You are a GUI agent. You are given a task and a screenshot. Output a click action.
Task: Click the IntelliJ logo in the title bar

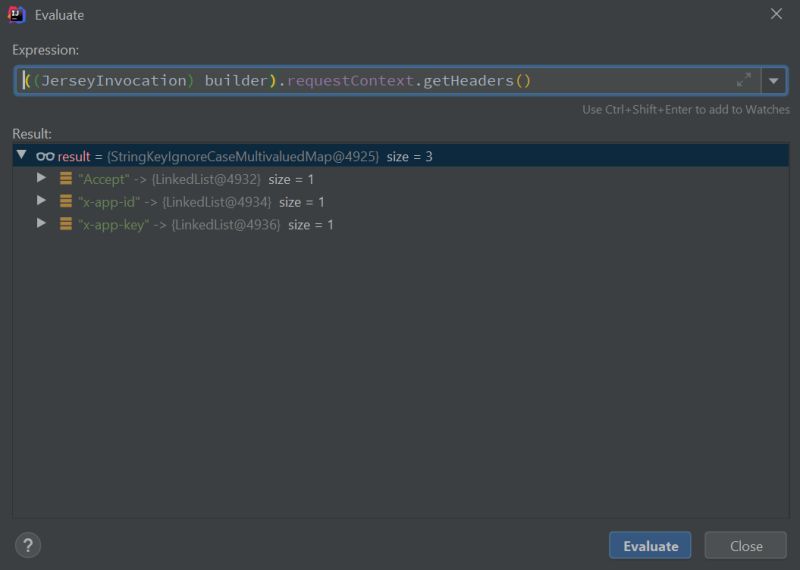(16, 14)
